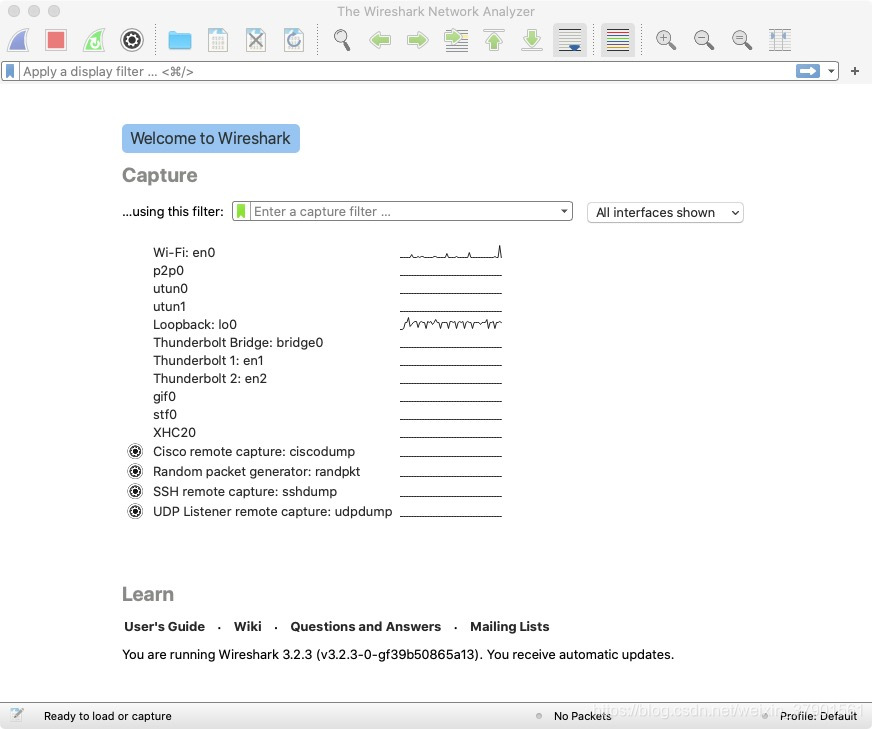Open a capture file folder icon

[x=180, y=40]
